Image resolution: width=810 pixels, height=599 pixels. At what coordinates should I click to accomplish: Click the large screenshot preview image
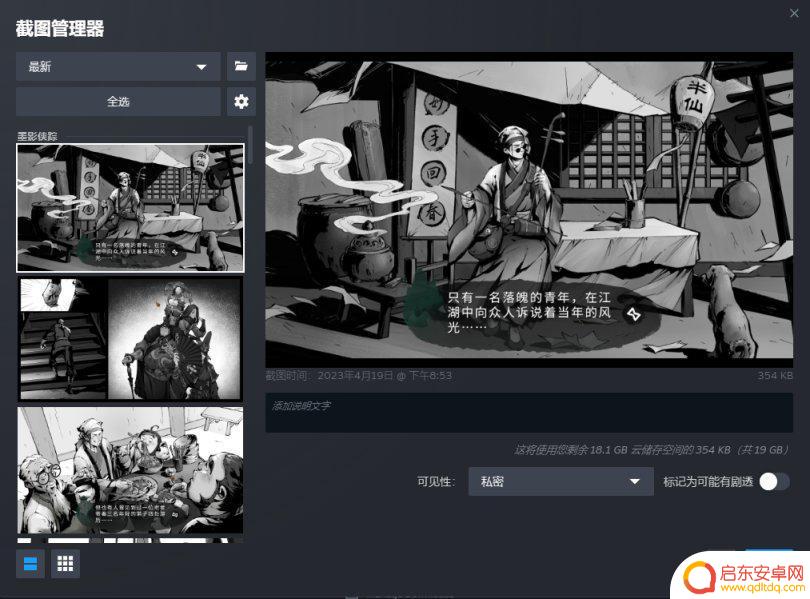(x=529, y=209)
